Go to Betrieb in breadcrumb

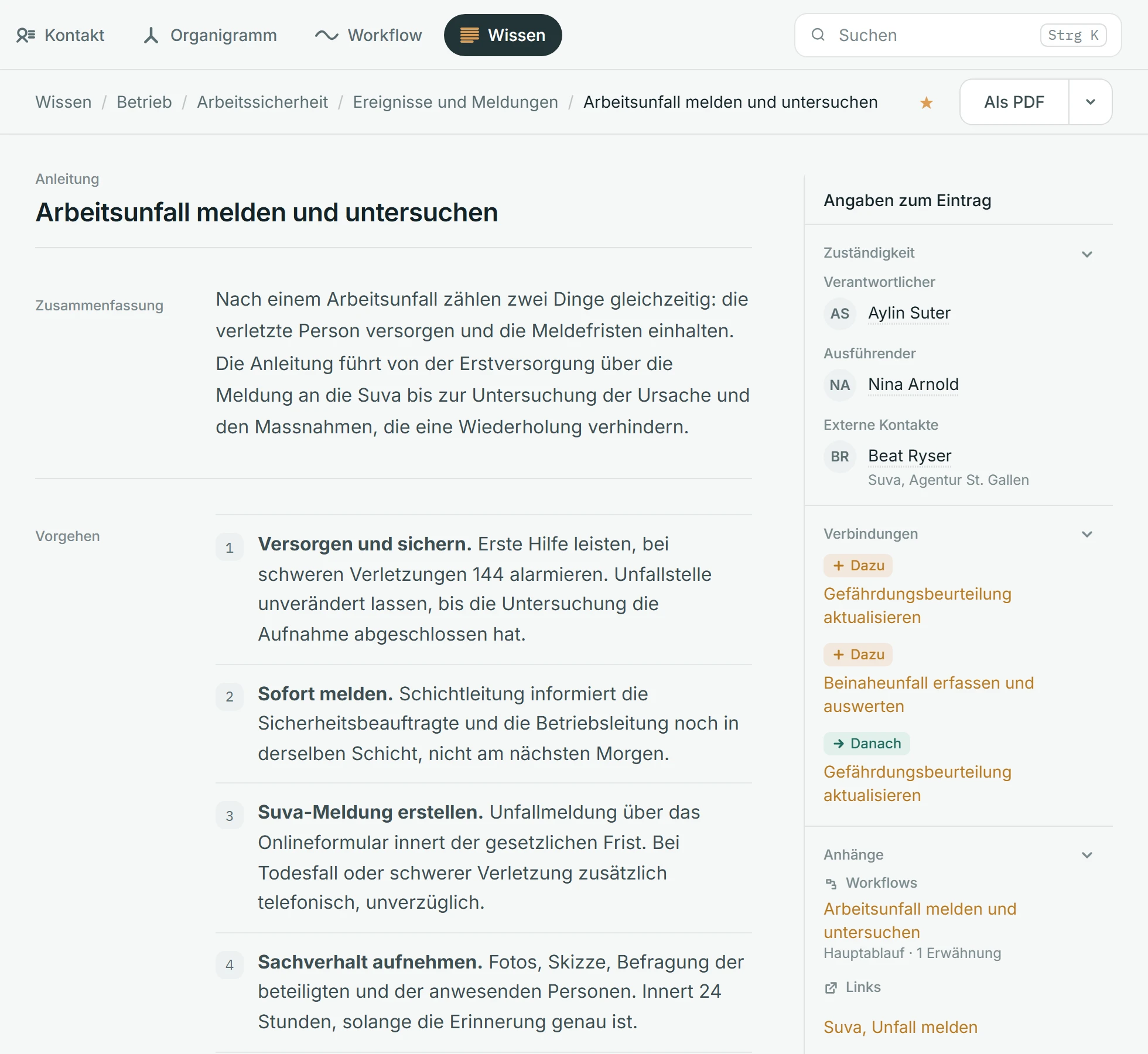point(144,102)
